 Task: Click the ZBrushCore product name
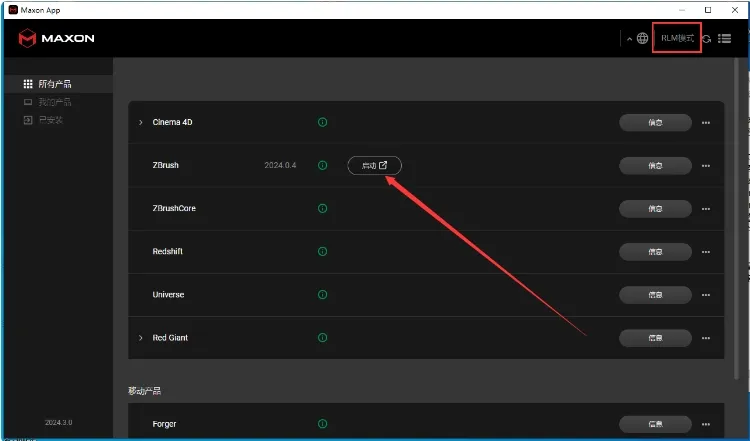tap(174, 208)
